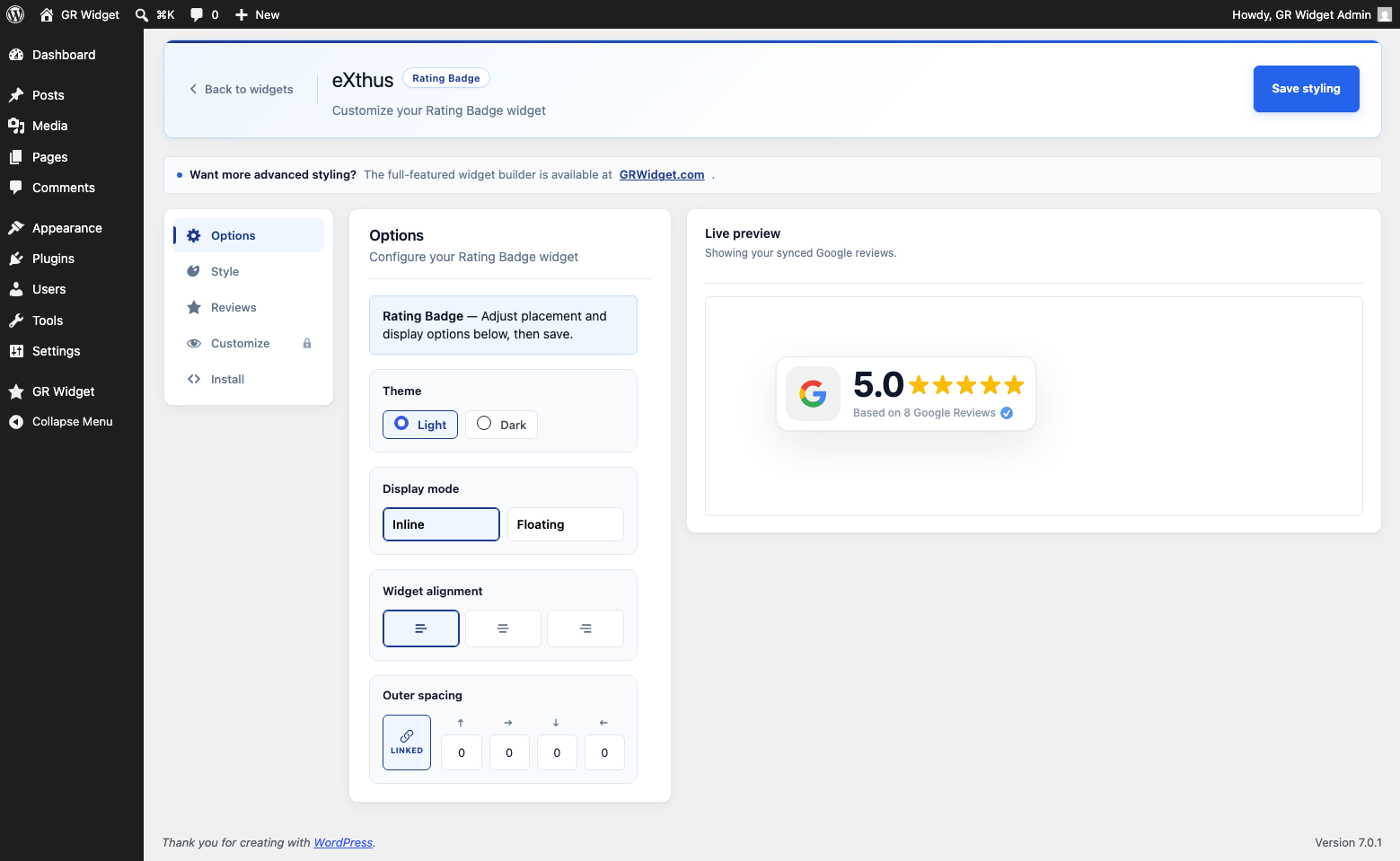Click the right outer spacing field

pos(509,752)
